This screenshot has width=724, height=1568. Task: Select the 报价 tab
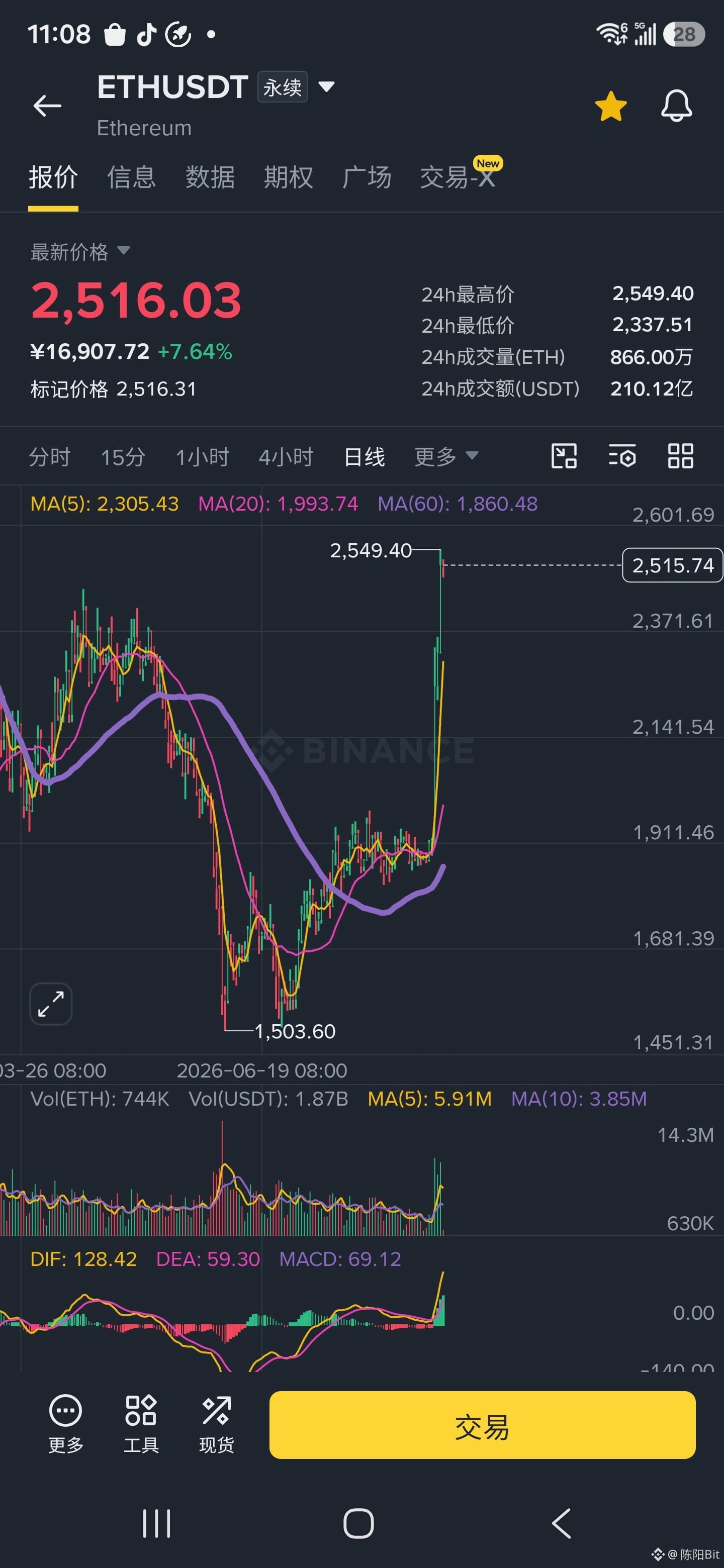pos(53,177)
